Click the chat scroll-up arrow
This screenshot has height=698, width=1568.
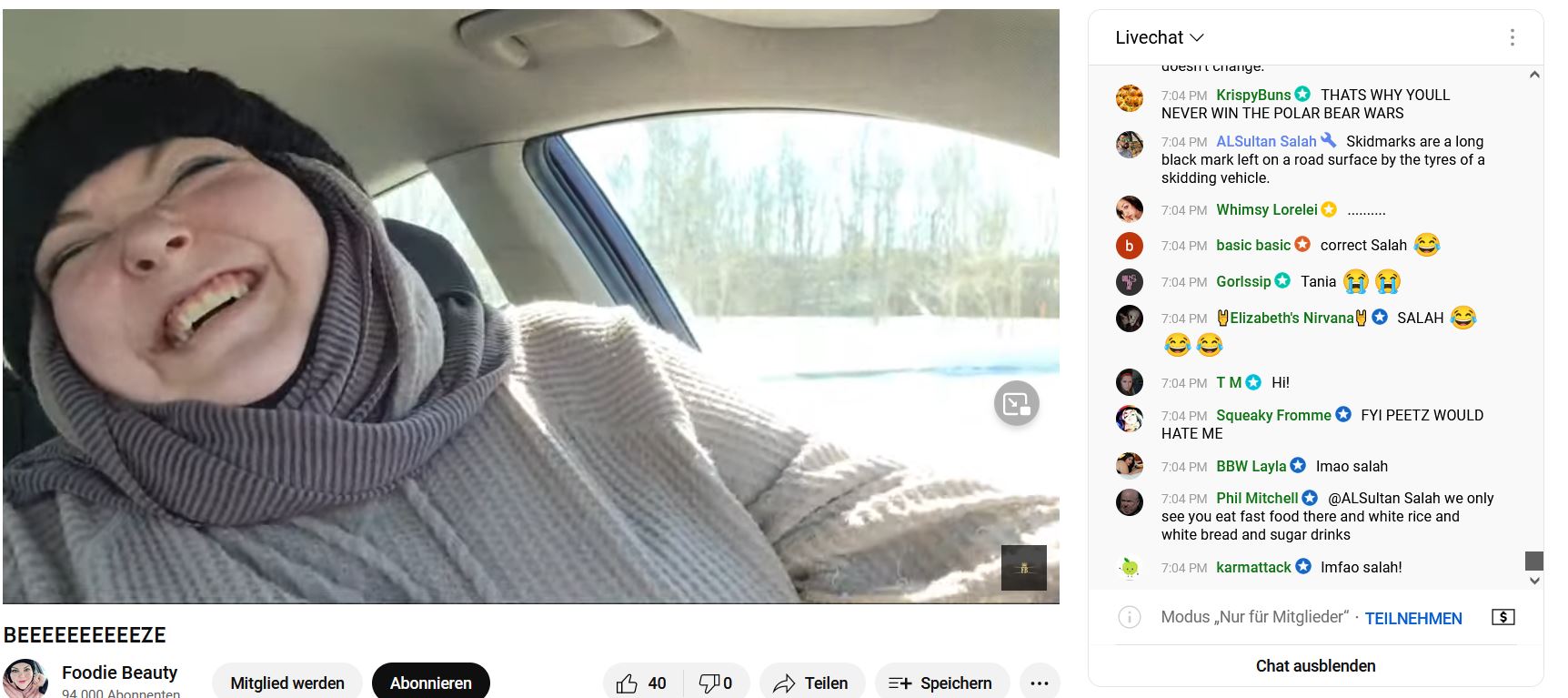click(x=1534, y=75)
